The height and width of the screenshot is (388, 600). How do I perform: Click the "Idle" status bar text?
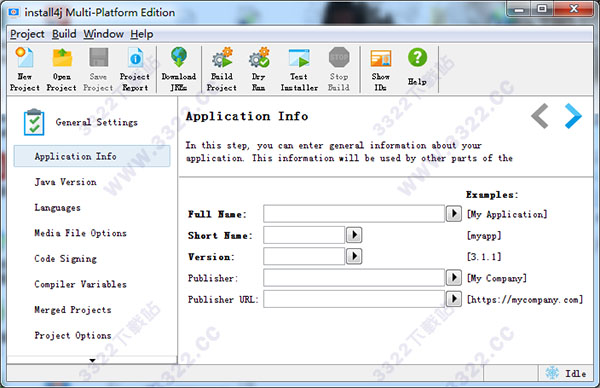[576, 373]
